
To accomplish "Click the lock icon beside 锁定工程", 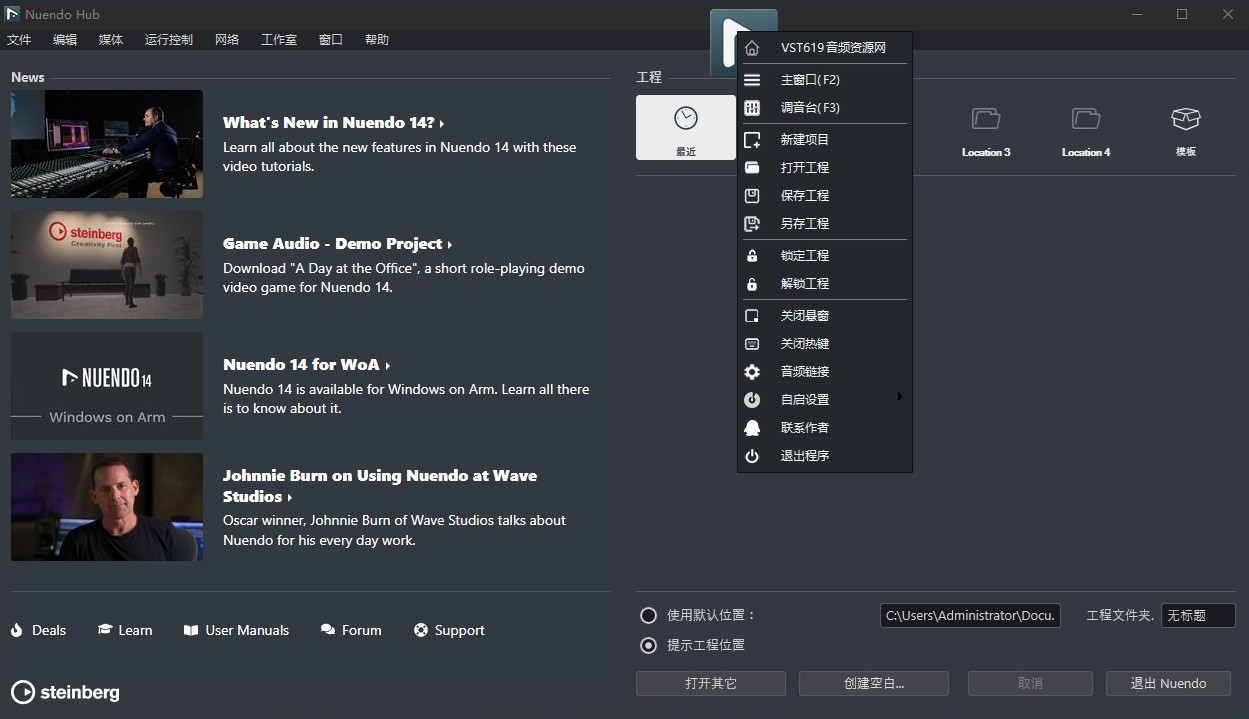I will click(752, 256).
